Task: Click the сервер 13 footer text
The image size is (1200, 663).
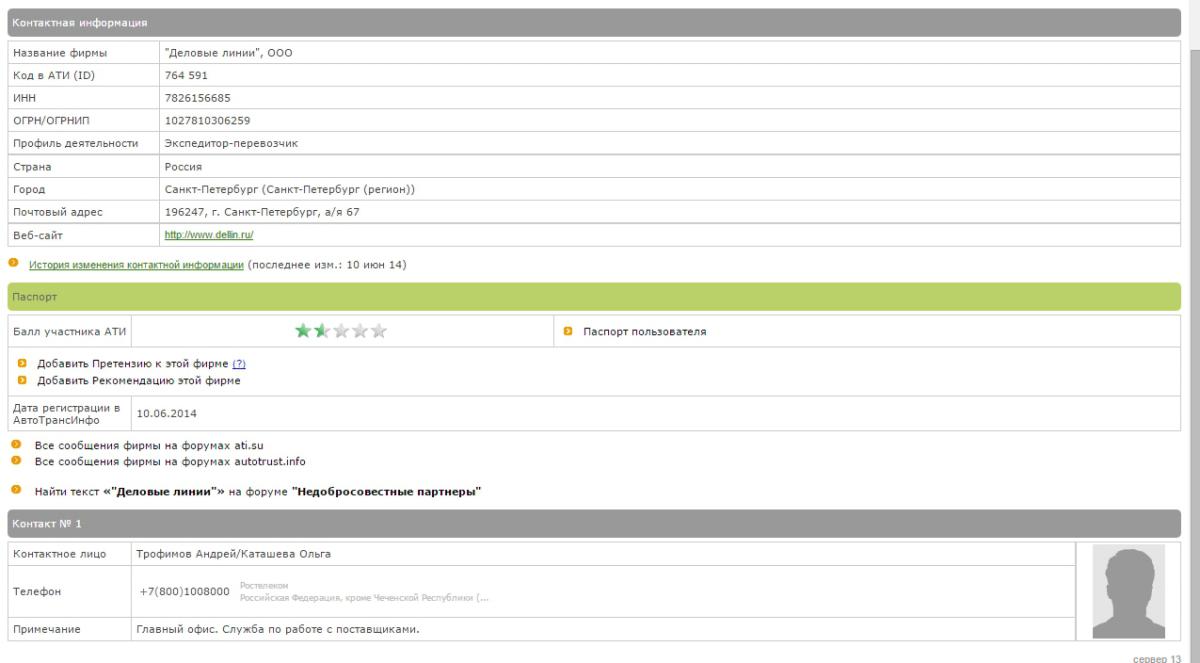Action: tap(1155, 660)
